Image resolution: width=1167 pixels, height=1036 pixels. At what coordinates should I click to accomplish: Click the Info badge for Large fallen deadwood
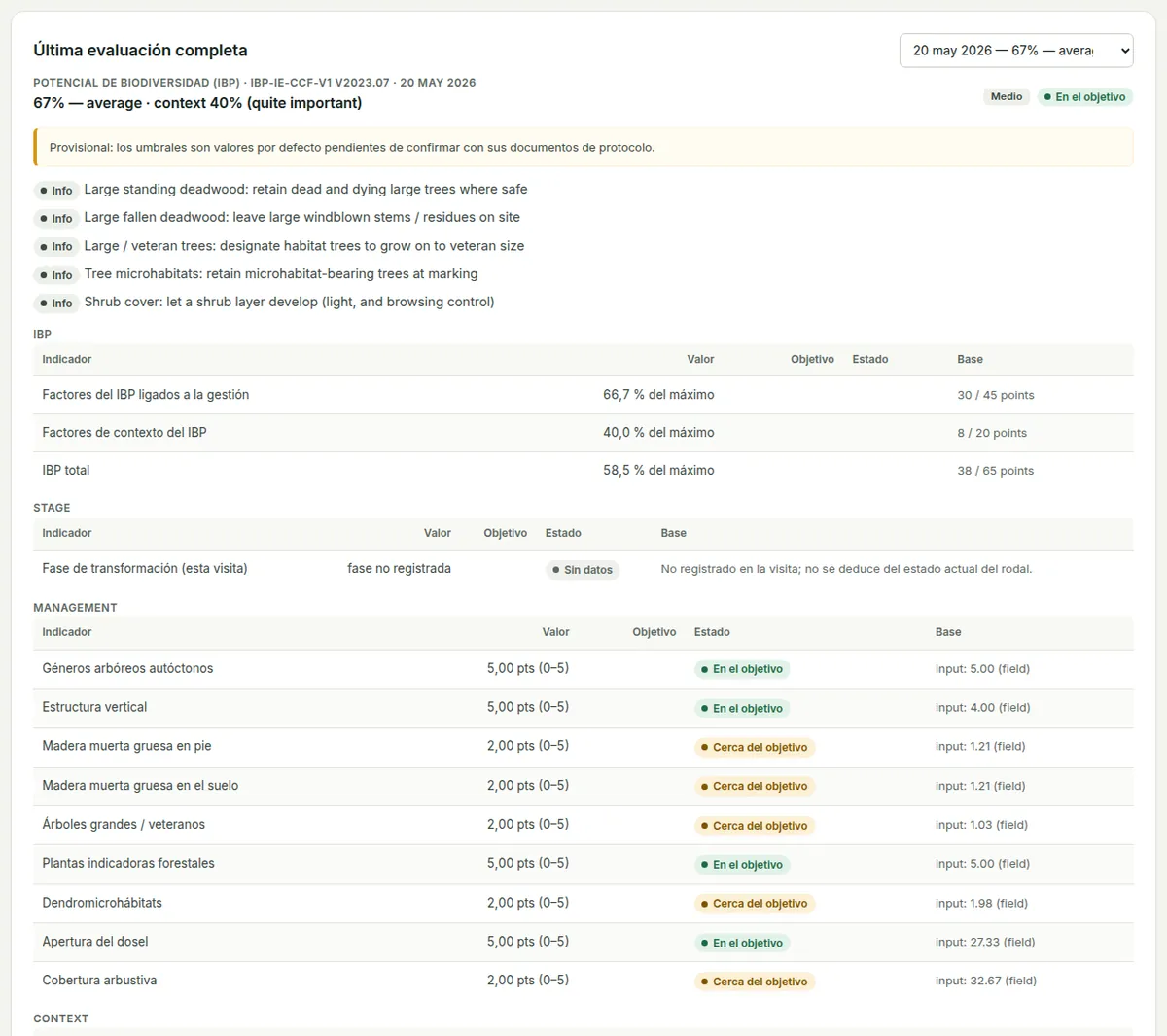pos(56,219)
